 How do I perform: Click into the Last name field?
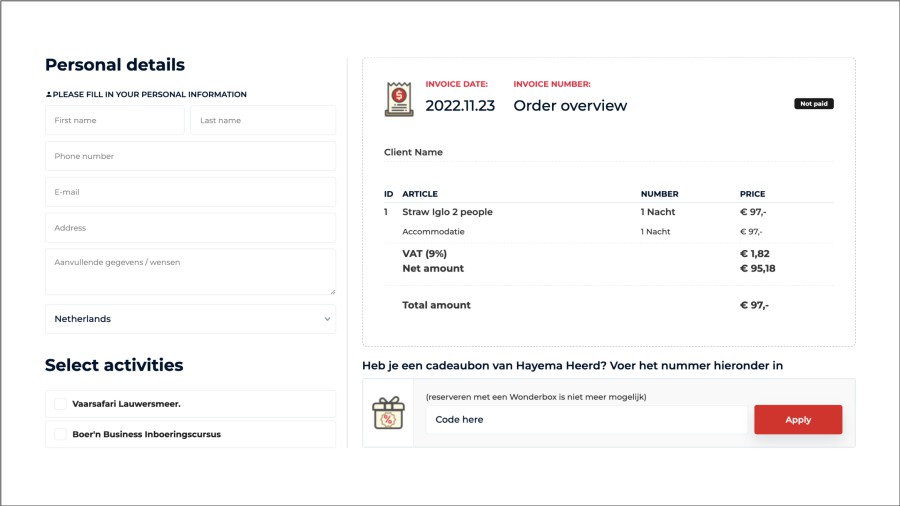tap(262, 120)
